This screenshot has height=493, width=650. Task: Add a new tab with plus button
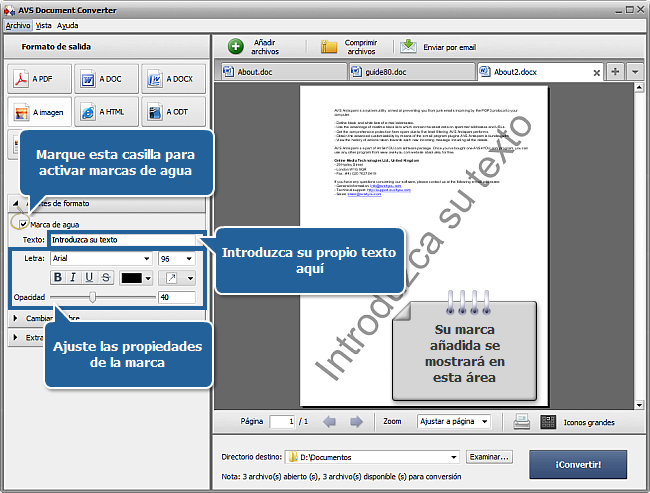tap(615, 71)
